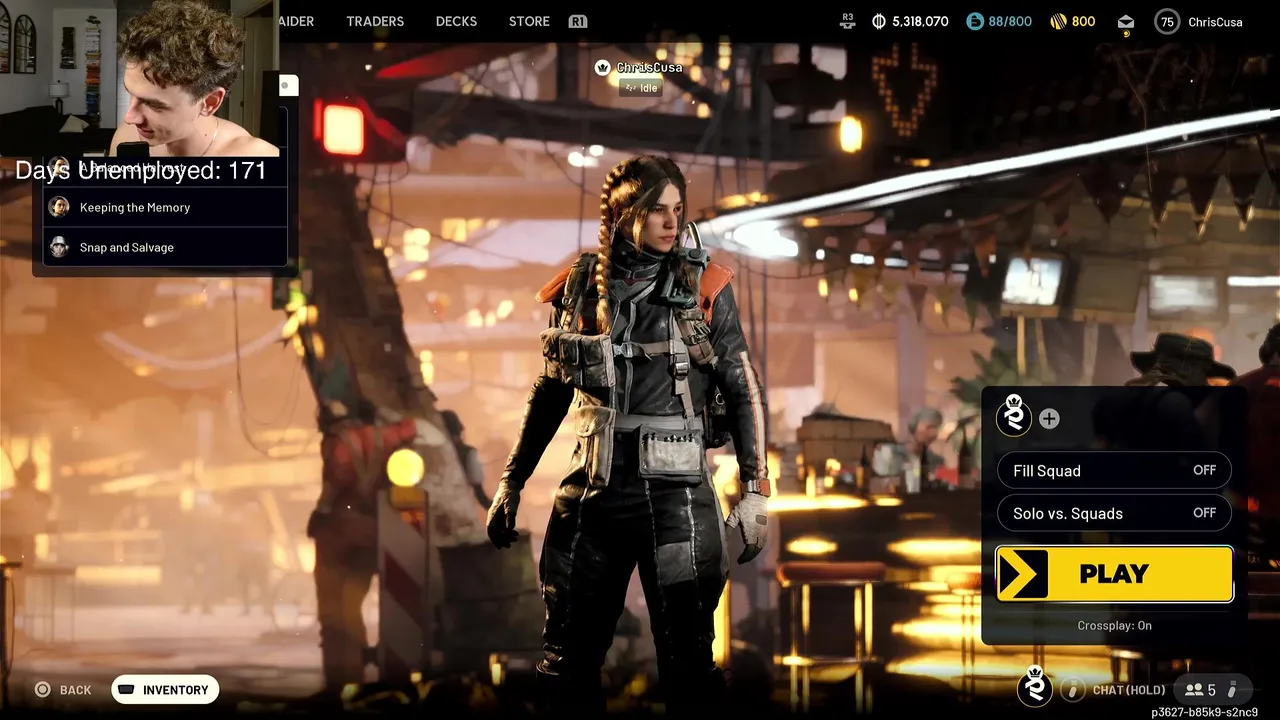Click the blue token icon beside 88/800

(975, 21)
